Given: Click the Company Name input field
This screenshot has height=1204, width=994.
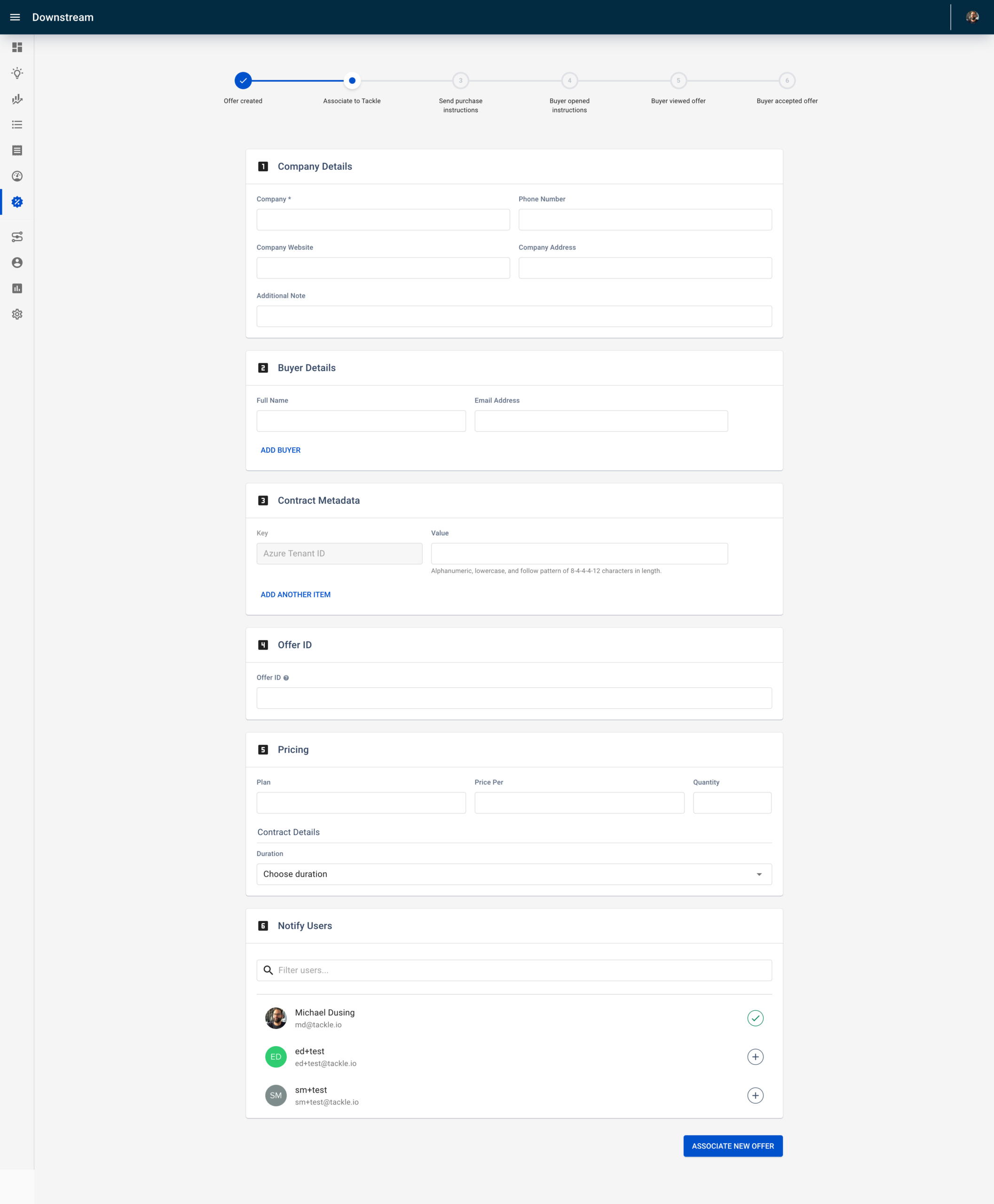Looking at the screenshot, I should click(383, 219).
